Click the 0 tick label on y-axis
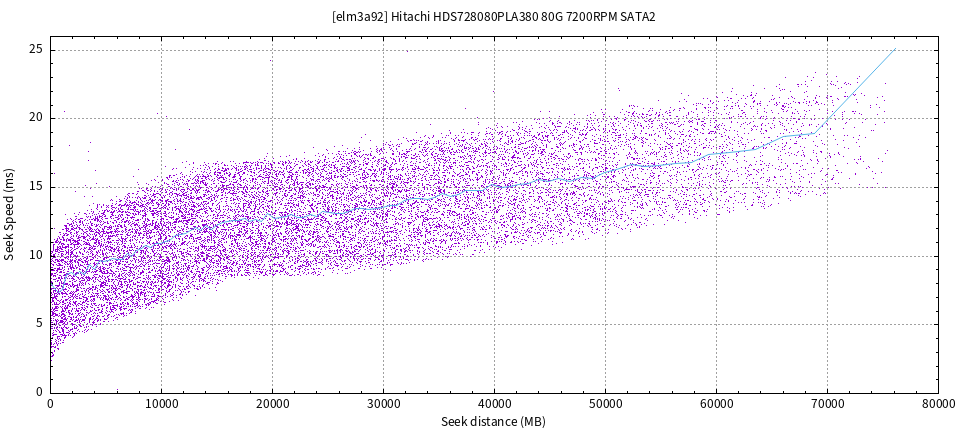Screen dimensions: 960x432 tap(39, 392)
